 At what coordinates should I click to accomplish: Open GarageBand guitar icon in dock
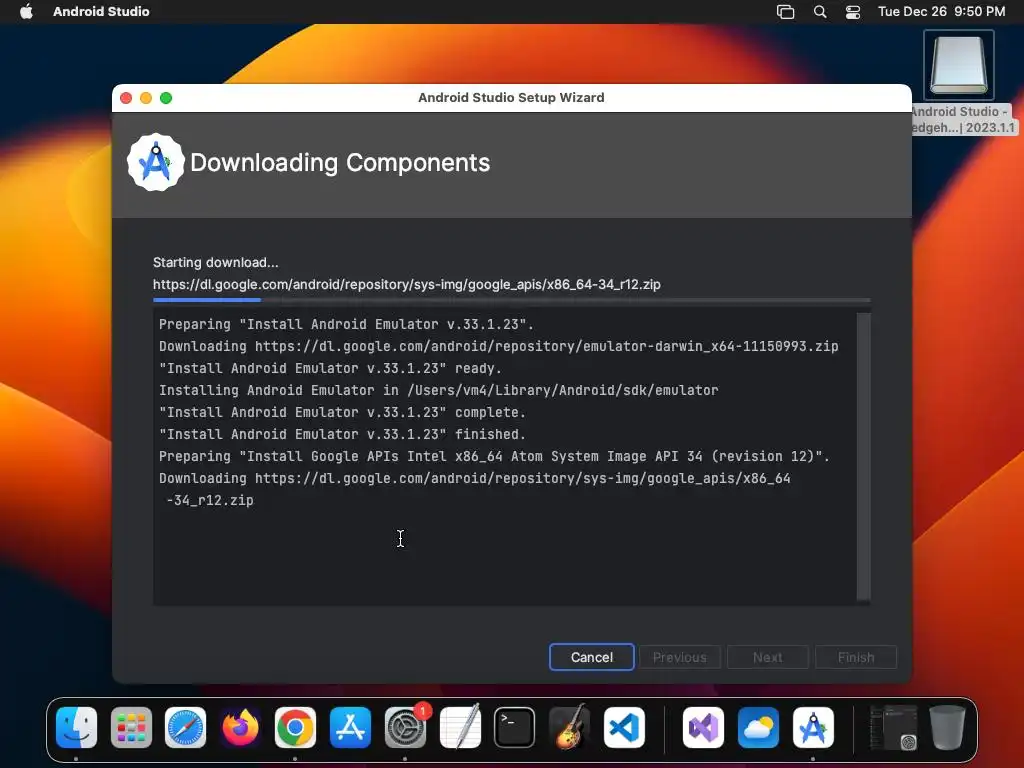(569, 727)
